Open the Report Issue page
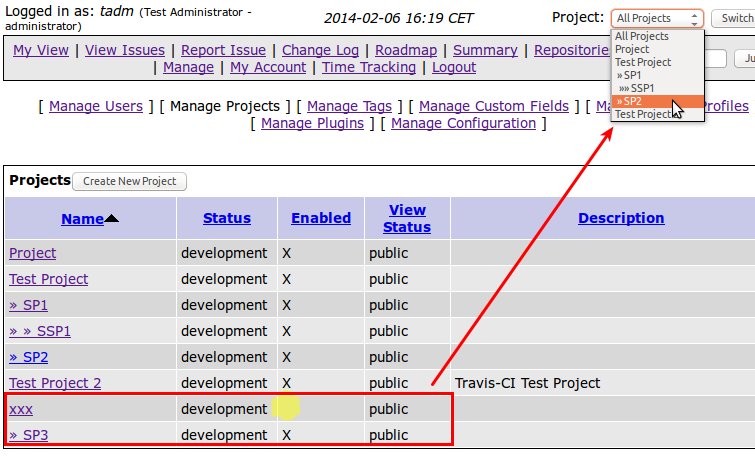 pyautogui.click(x=224, y=50)
